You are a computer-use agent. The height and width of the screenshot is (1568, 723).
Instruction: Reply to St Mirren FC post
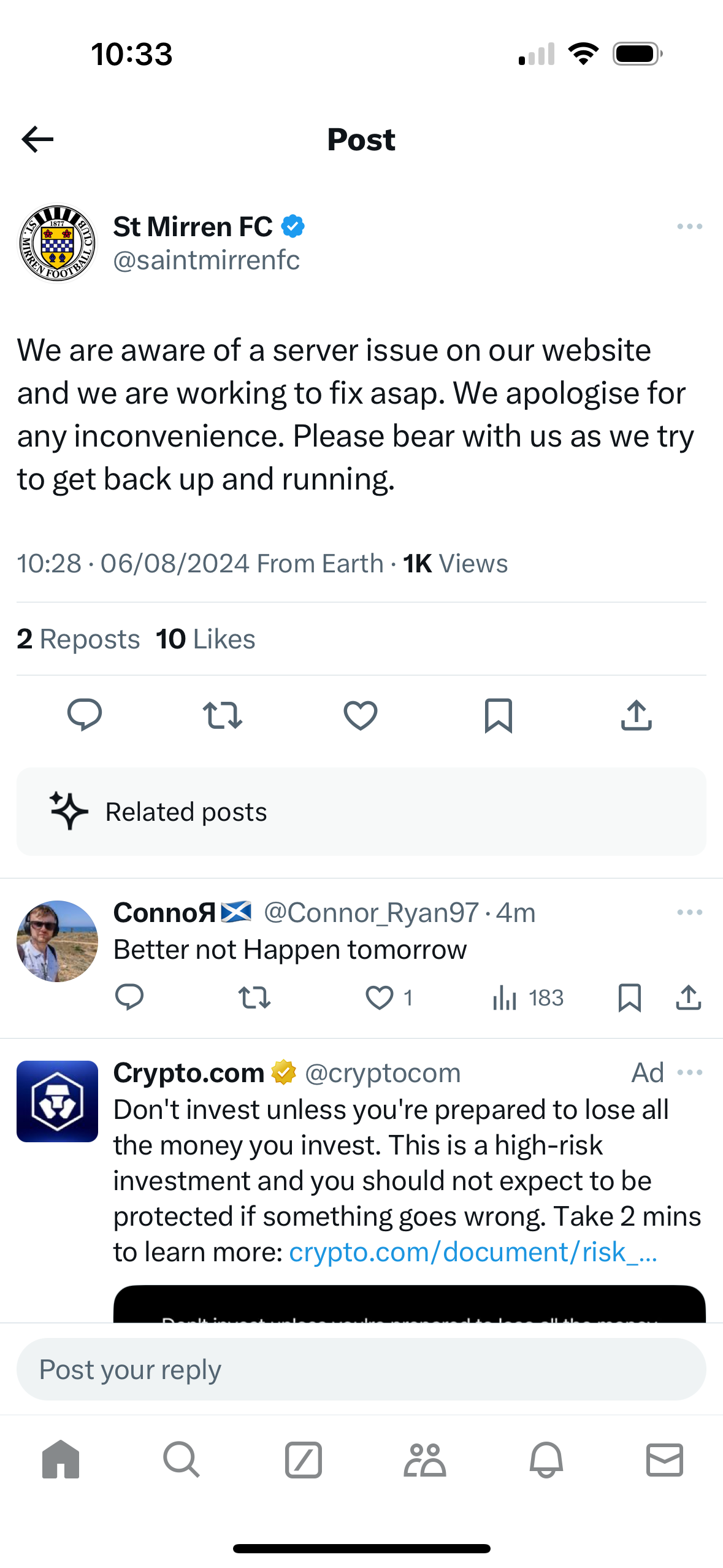click(85, 715)
